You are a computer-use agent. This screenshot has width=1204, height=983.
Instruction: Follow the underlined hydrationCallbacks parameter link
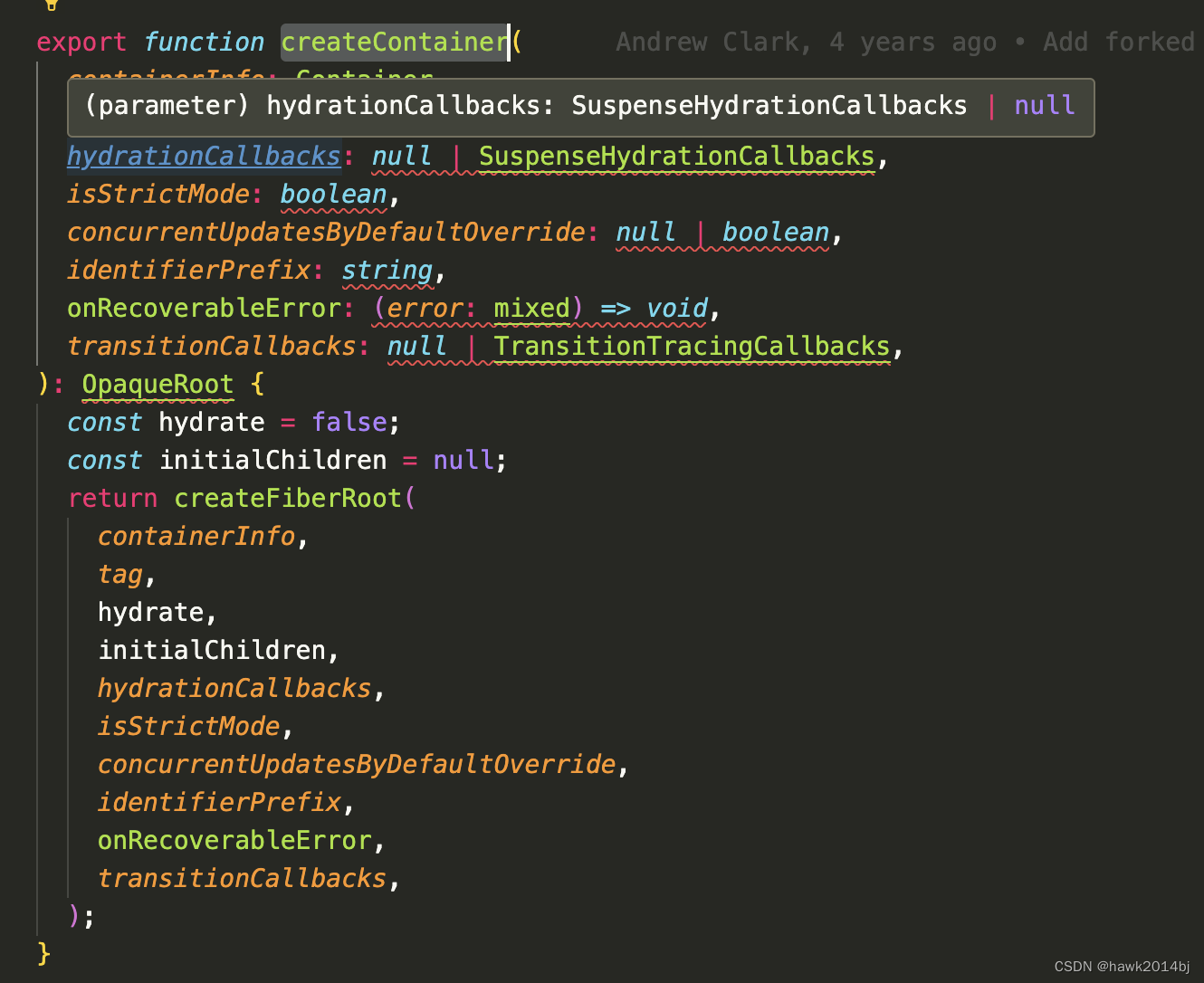pos(204,157)
